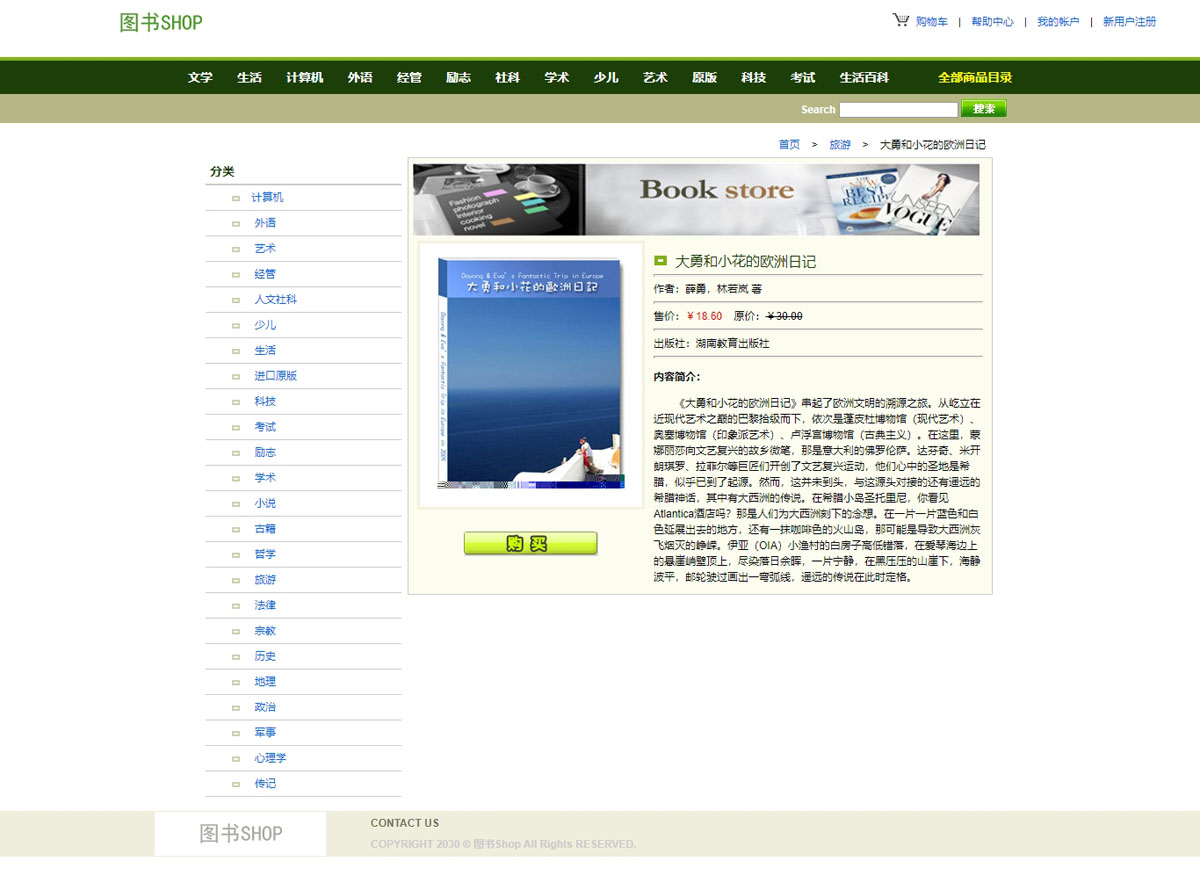Browse sidebar category 人文社科
This screenshot has width=1200, height=883.
point(275,300)
